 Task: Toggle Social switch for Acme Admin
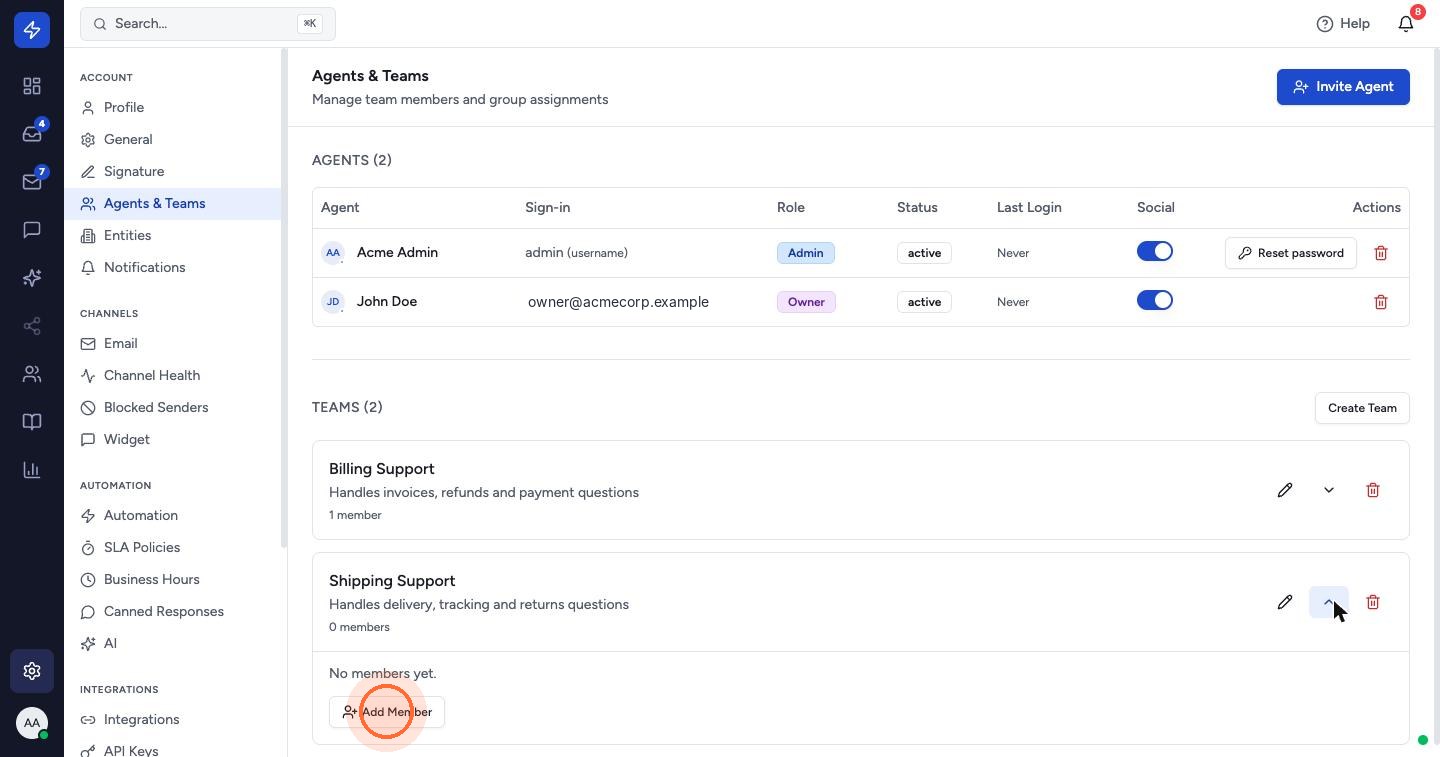pyautogui.click(x=1155, y=252)
